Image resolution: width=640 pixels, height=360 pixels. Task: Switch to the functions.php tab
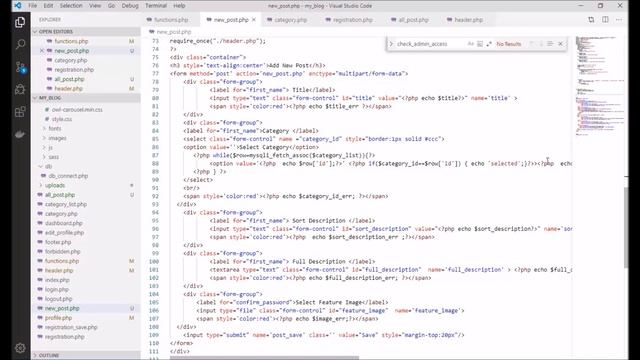click(171, 20)
